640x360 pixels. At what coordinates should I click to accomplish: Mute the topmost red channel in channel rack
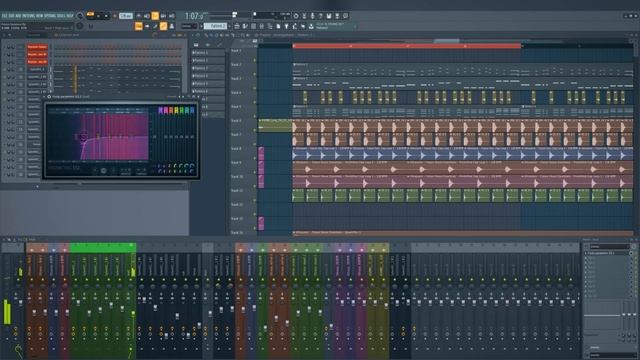click(x=5, y=47)
